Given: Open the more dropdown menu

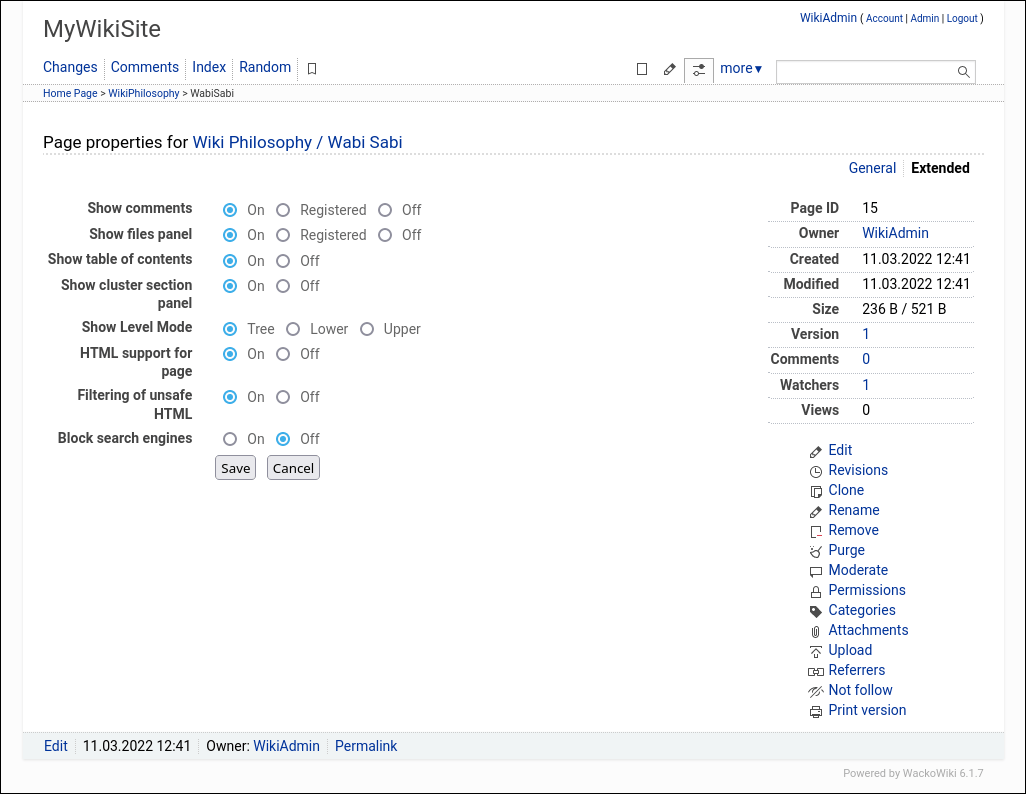Looking at the screenshot, I should click(739, 68).
